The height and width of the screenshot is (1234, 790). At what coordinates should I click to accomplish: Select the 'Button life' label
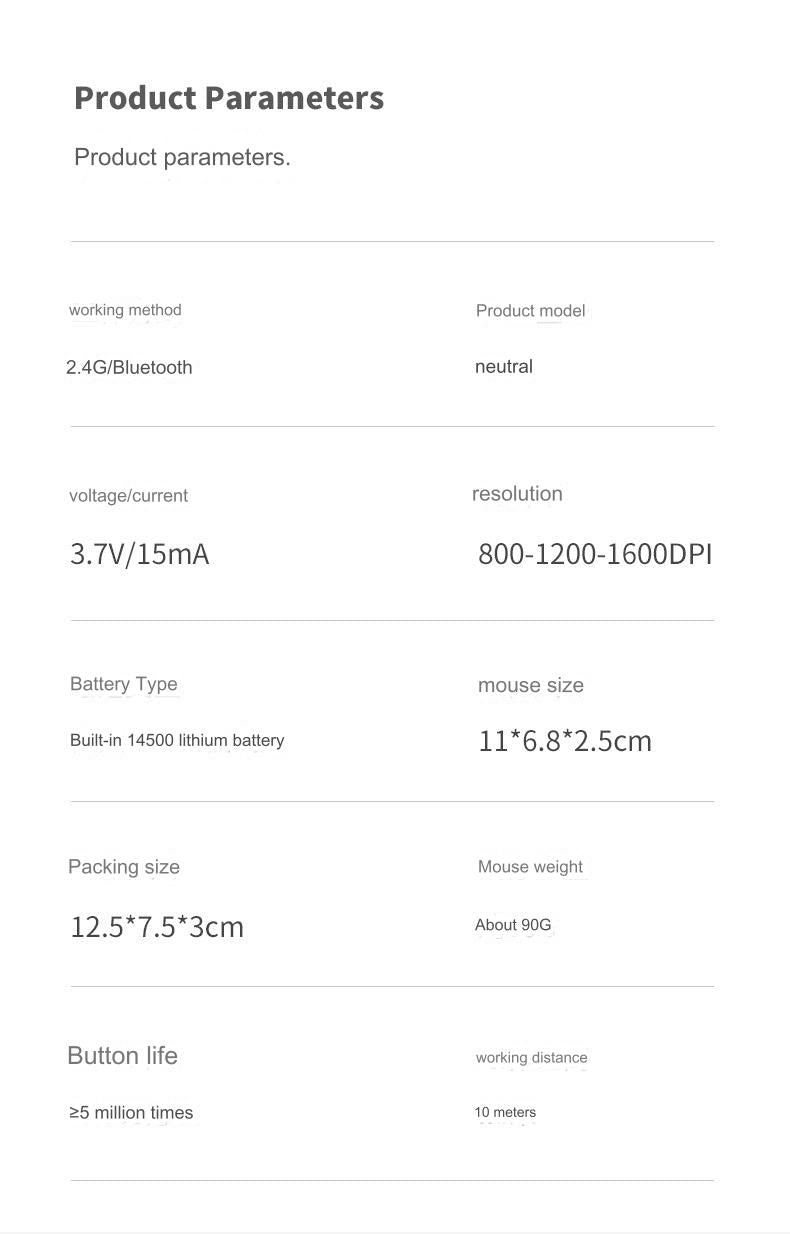pyautogui.click(x=122, y=1056)
